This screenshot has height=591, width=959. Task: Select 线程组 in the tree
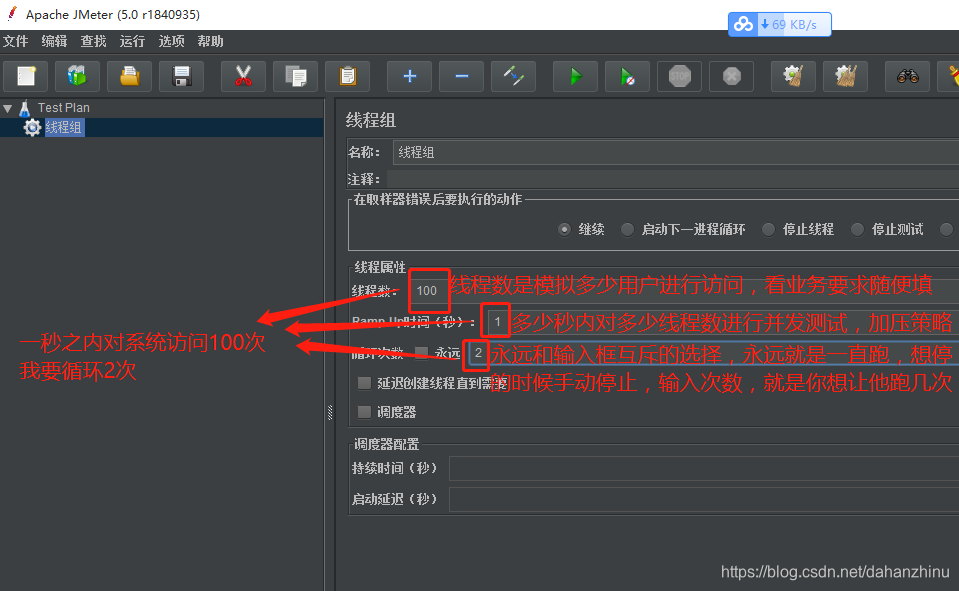pos(64,127)
